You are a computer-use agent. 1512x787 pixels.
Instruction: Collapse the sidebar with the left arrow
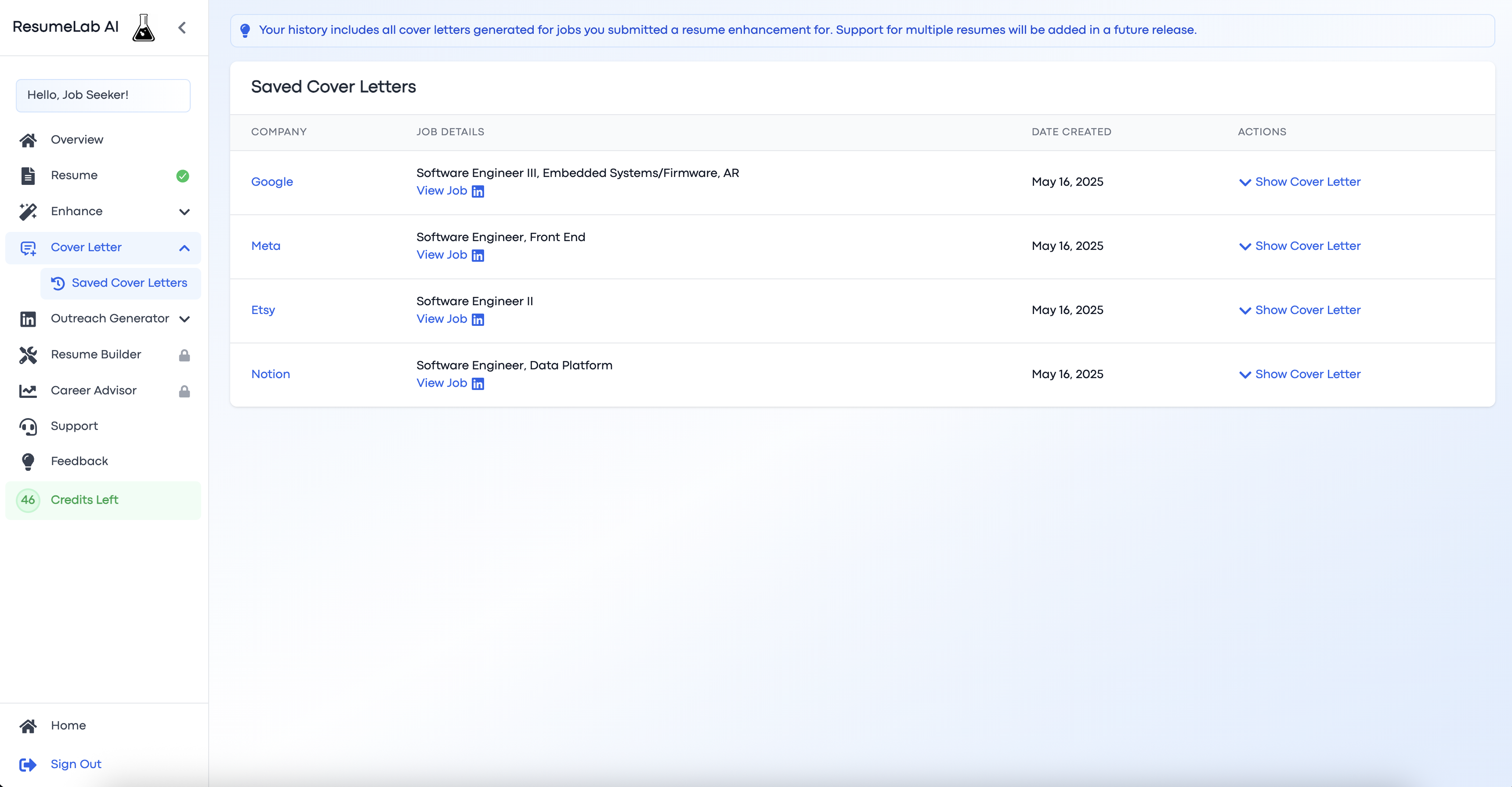click(182, 28)
